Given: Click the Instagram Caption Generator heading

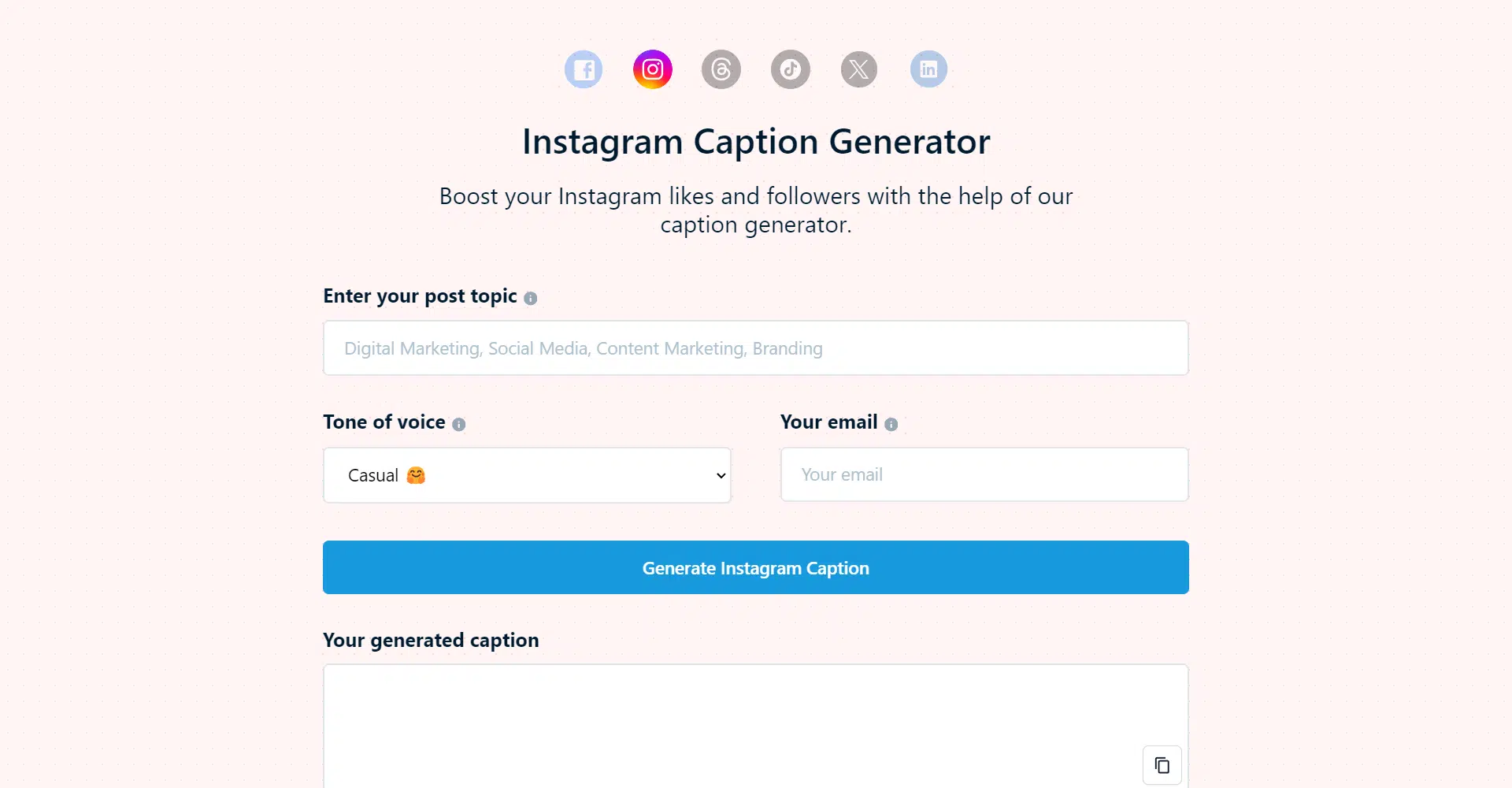Looking at the screenshot, I should 756,143.
